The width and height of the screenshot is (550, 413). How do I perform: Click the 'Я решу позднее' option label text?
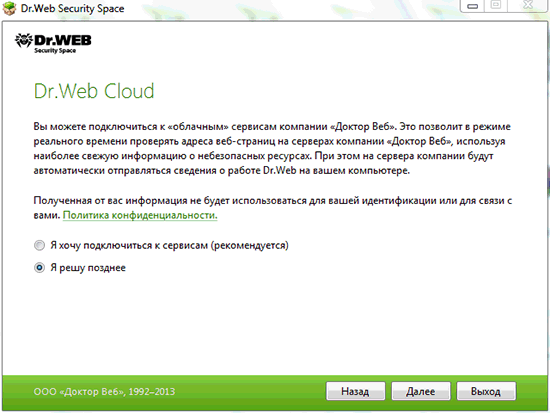click(x=88, y=268)
